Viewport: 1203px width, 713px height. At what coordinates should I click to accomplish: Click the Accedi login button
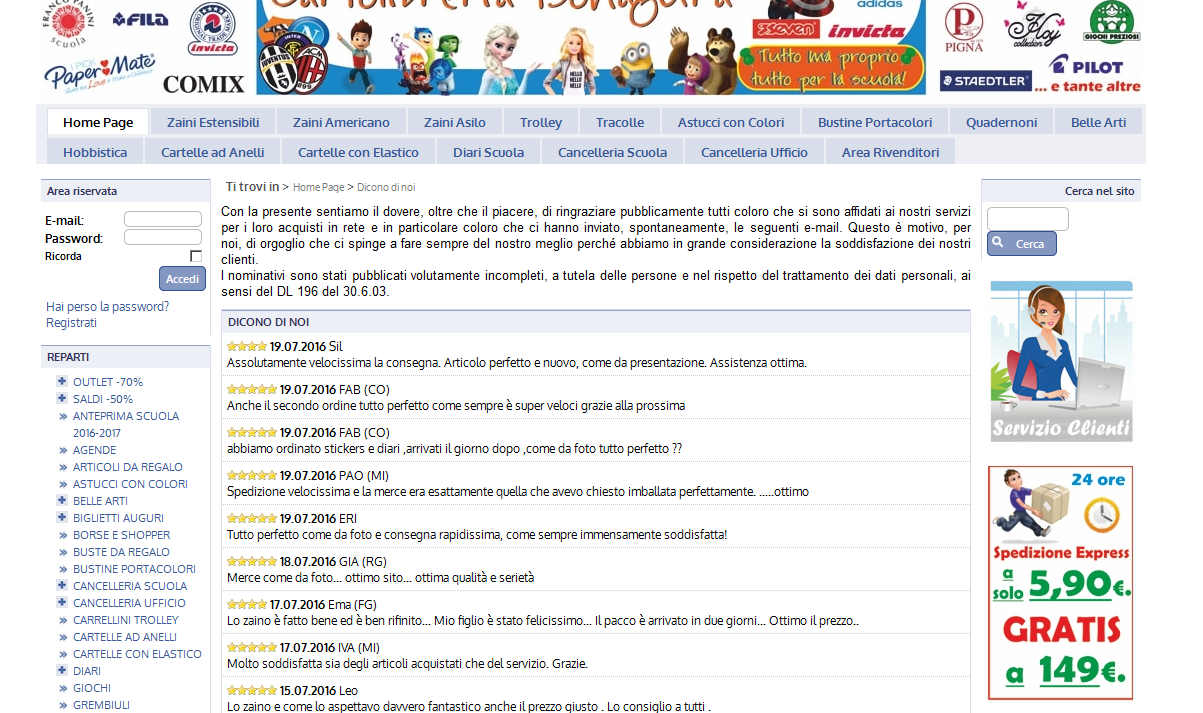[182, 279]
